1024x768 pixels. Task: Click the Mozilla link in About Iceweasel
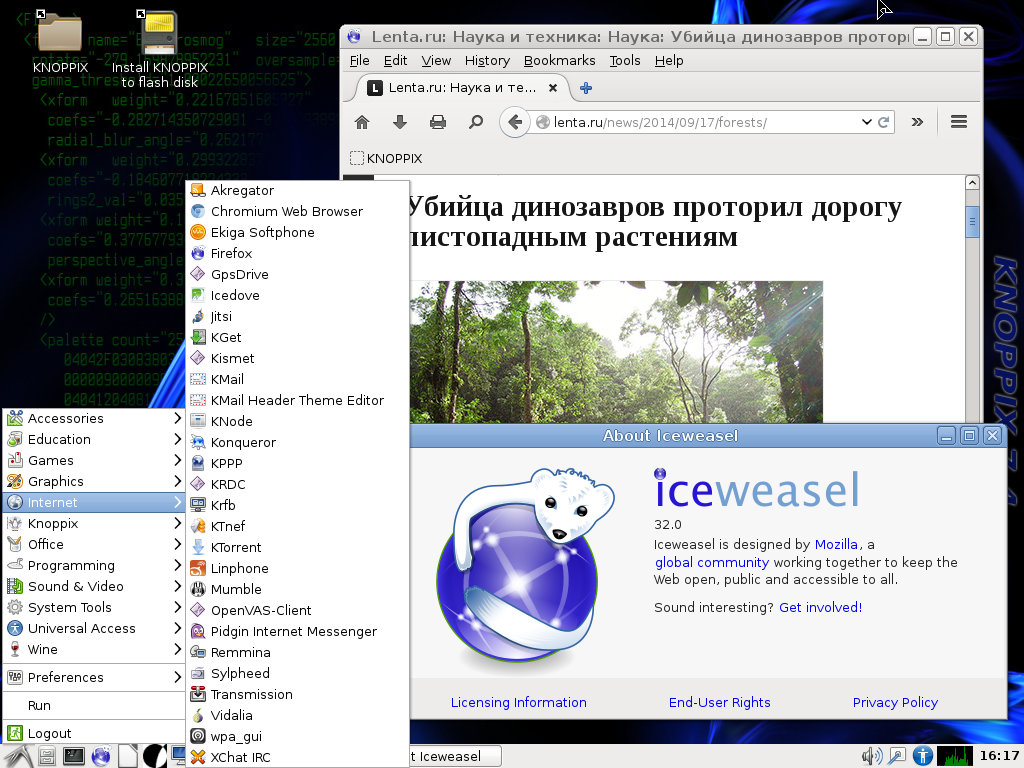tap(836, 544)
